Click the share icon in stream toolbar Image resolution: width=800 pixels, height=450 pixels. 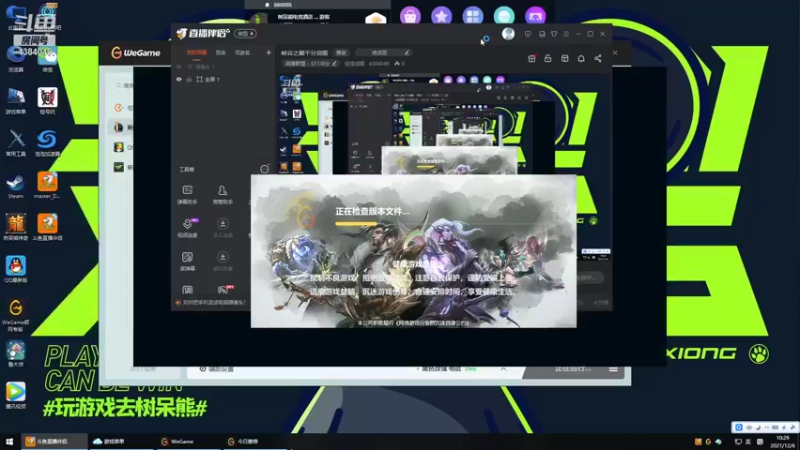coord(598,58)
